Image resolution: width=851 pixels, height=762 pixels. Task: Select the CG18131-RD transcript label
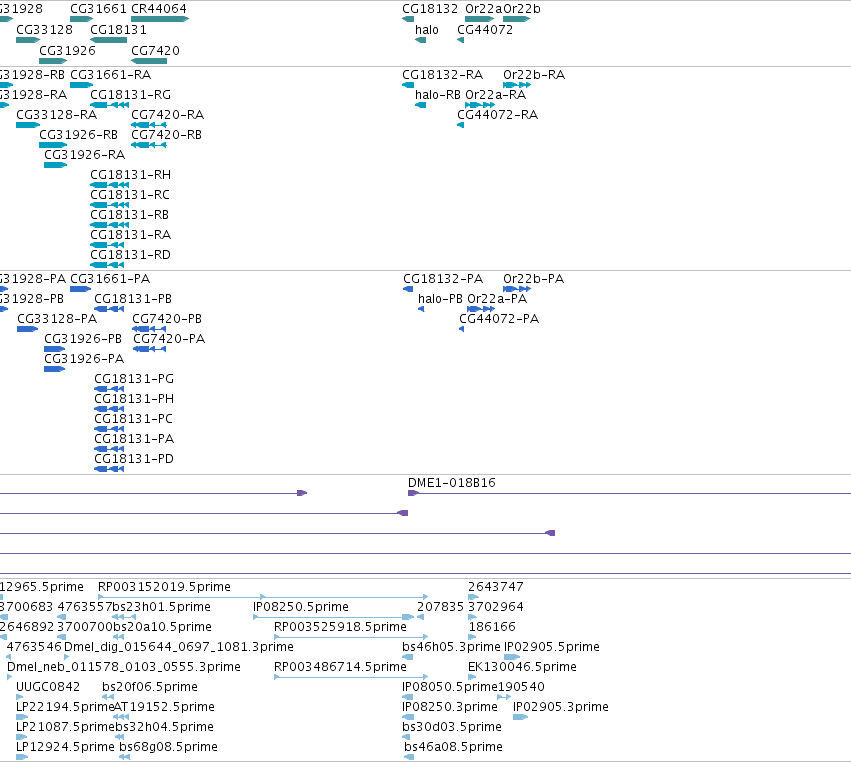[x=130, y=255]
